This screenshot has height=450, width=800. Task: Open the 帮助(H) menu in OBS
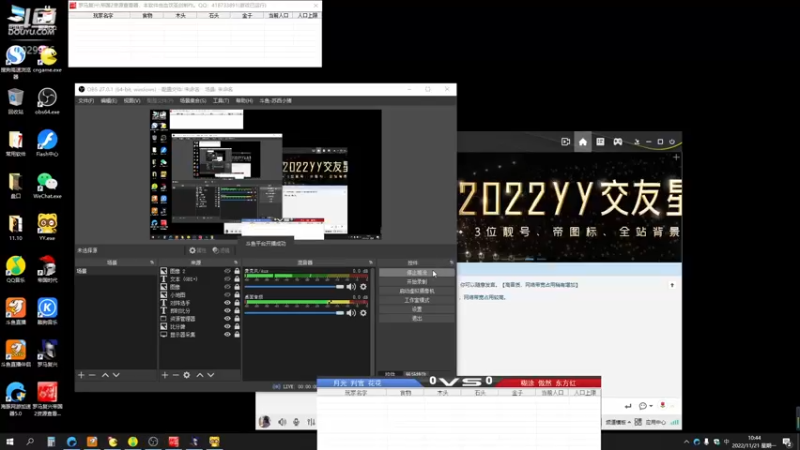(244, 101)
